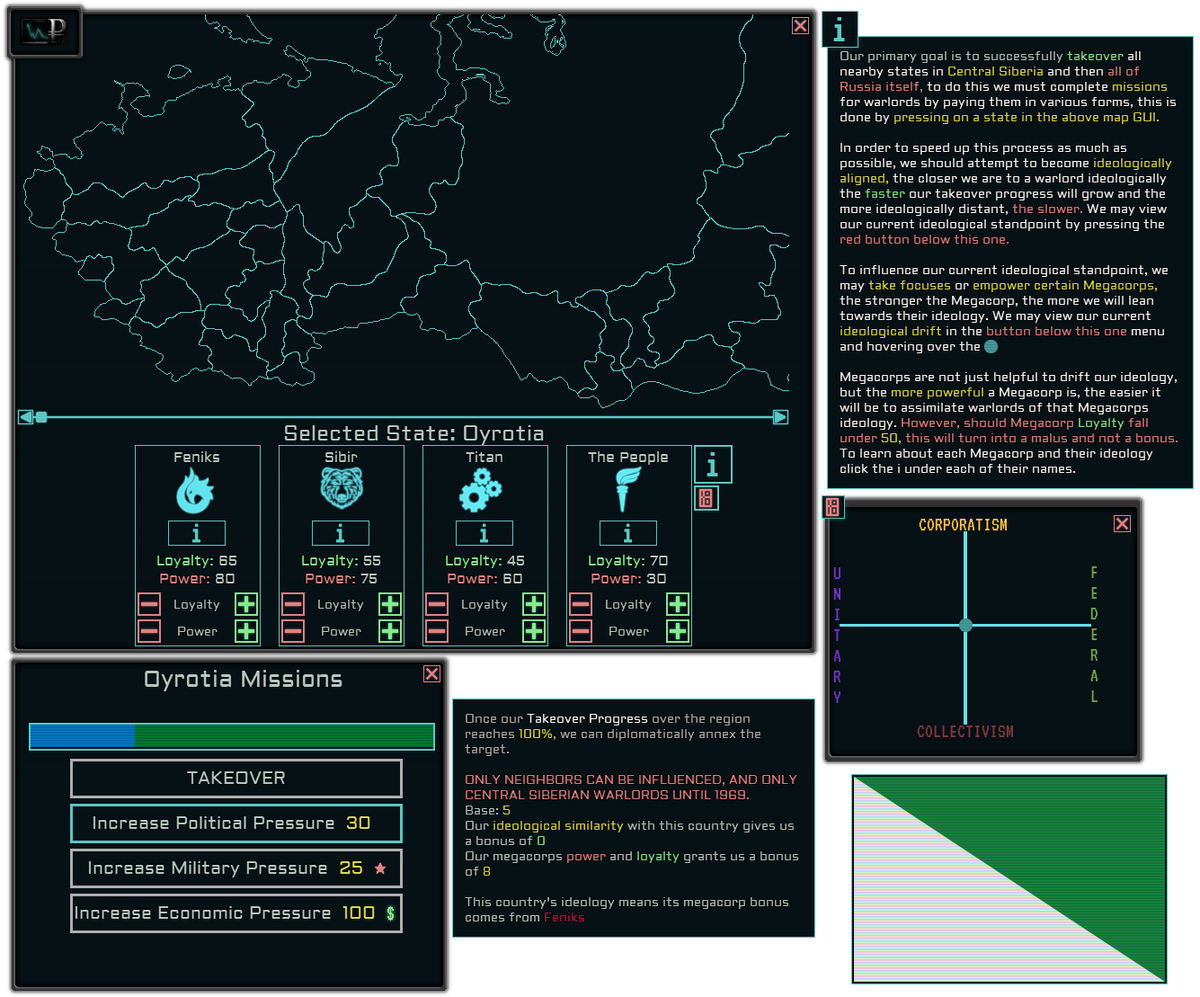Select Increase Economic Pressure mission
The width and height of the screenshot is (1200, 997).
click(236, 913)
